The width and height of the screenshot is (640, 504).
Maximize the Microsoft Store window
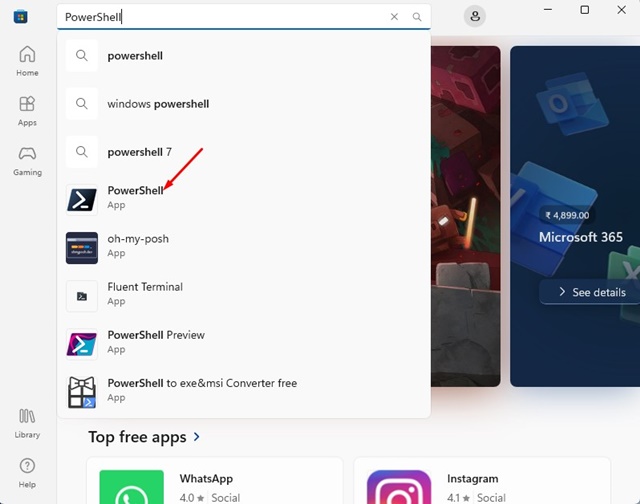[584, 10]
